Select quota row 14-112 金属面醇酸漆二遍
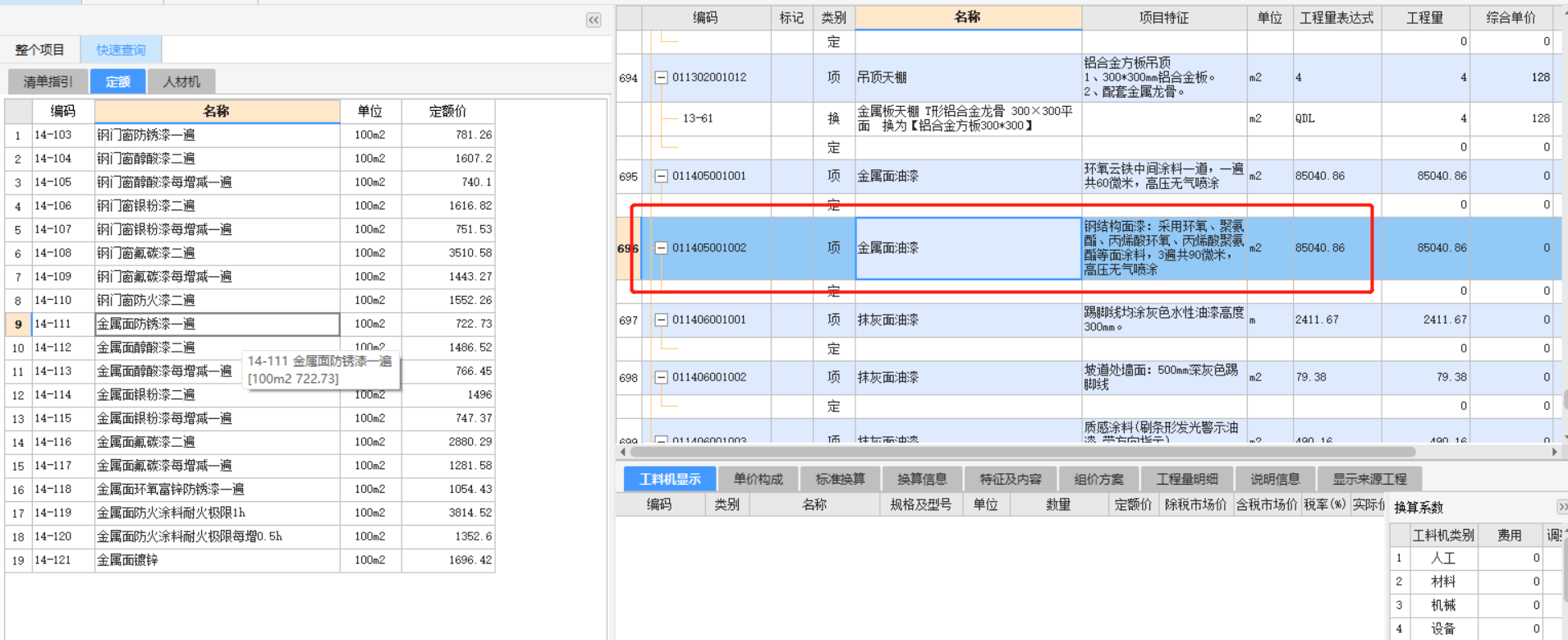The image size is (1568, 640). [250, 348]
